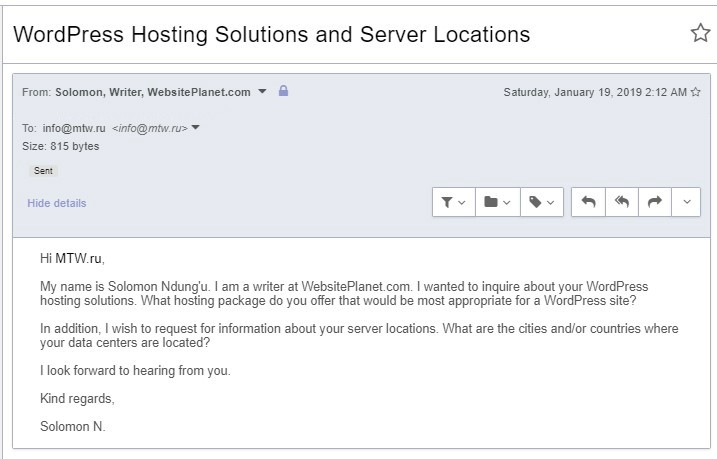Click sender name Solomon, Writer, WebsitePlanet.com
The width and height of the screenshot is (717, 459).
click(x=153, y=92)
